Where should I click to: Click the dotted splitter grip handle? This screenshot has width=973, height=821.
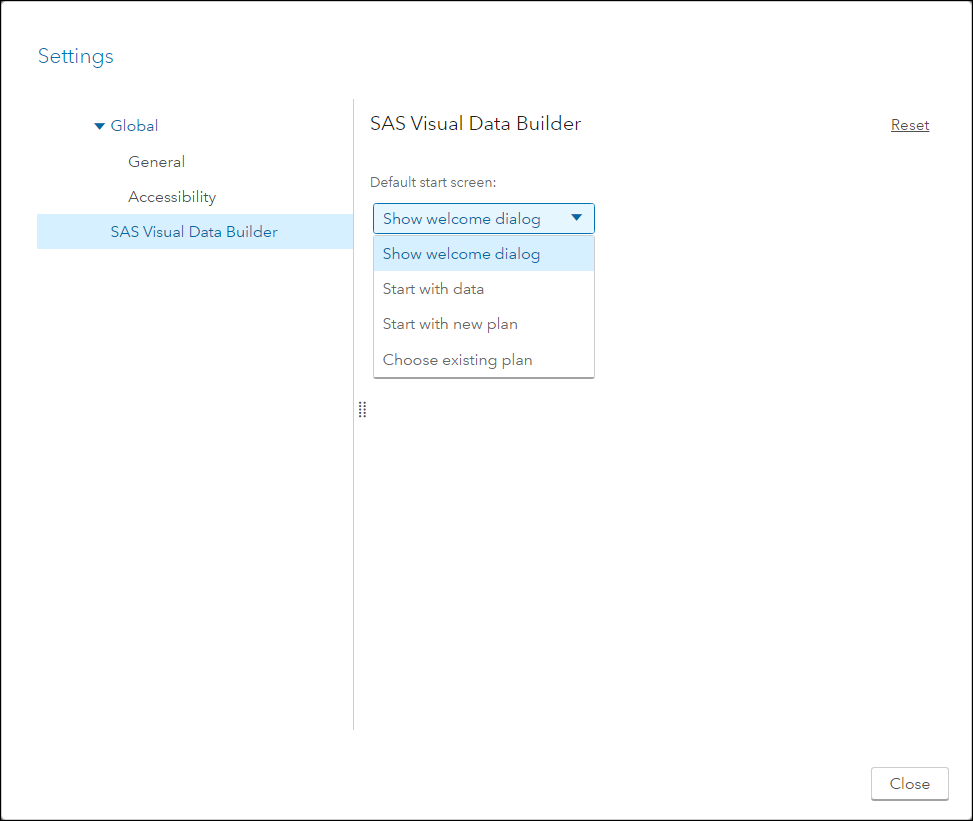pos(362,409)
